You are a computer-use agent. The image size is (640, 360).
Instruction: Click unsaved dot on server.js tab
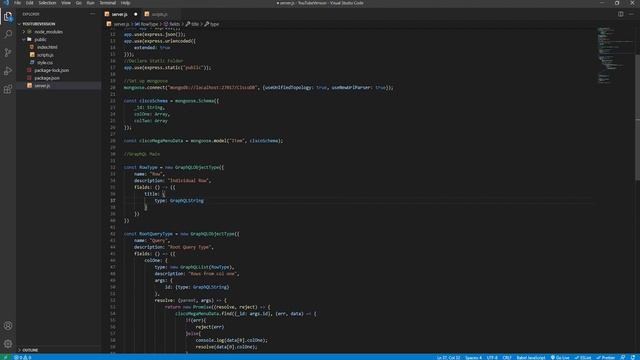click(x=136, y=14)
